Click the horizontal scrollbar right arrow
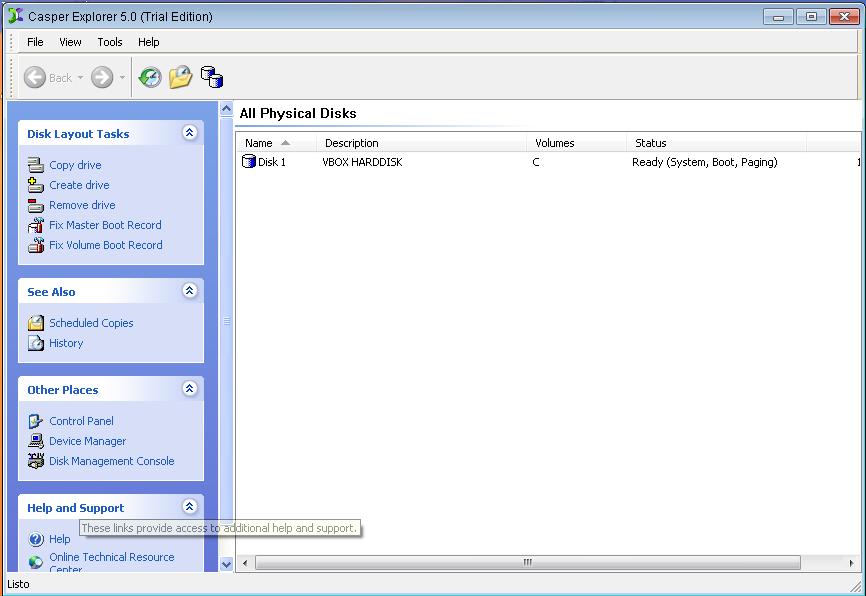The width and height of the screenshot is (866, 596). coord(851,563)
